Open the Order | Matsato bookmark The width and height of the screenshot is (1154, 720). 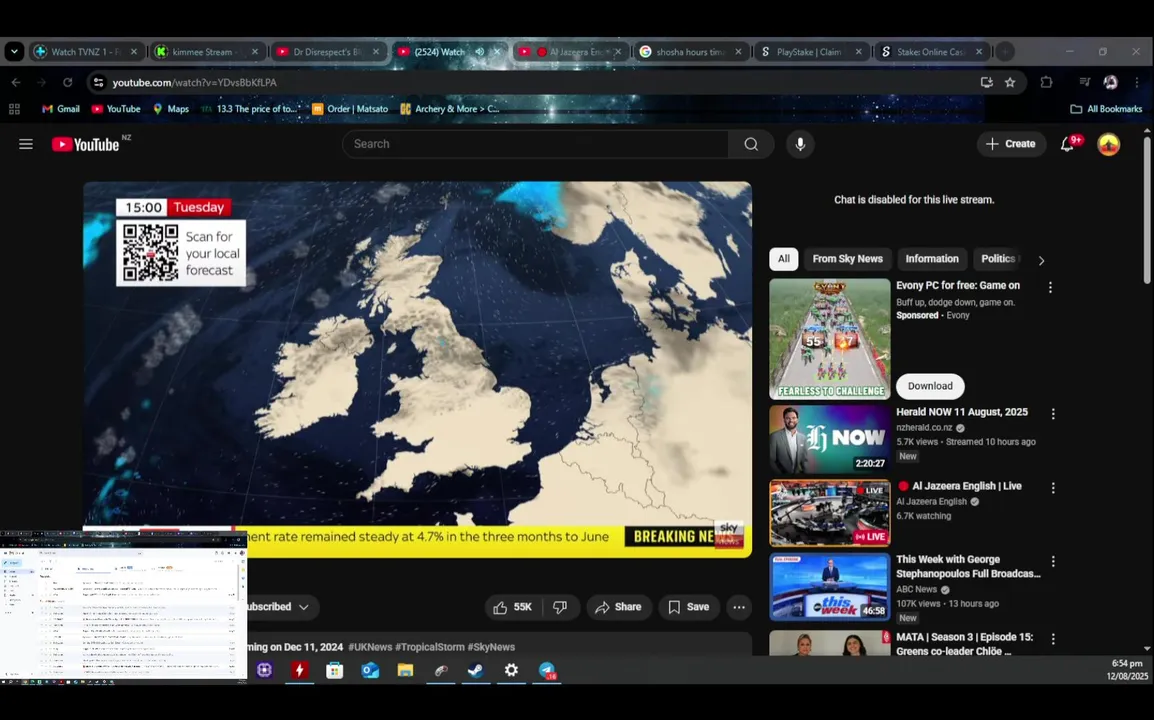pos(350,109)
